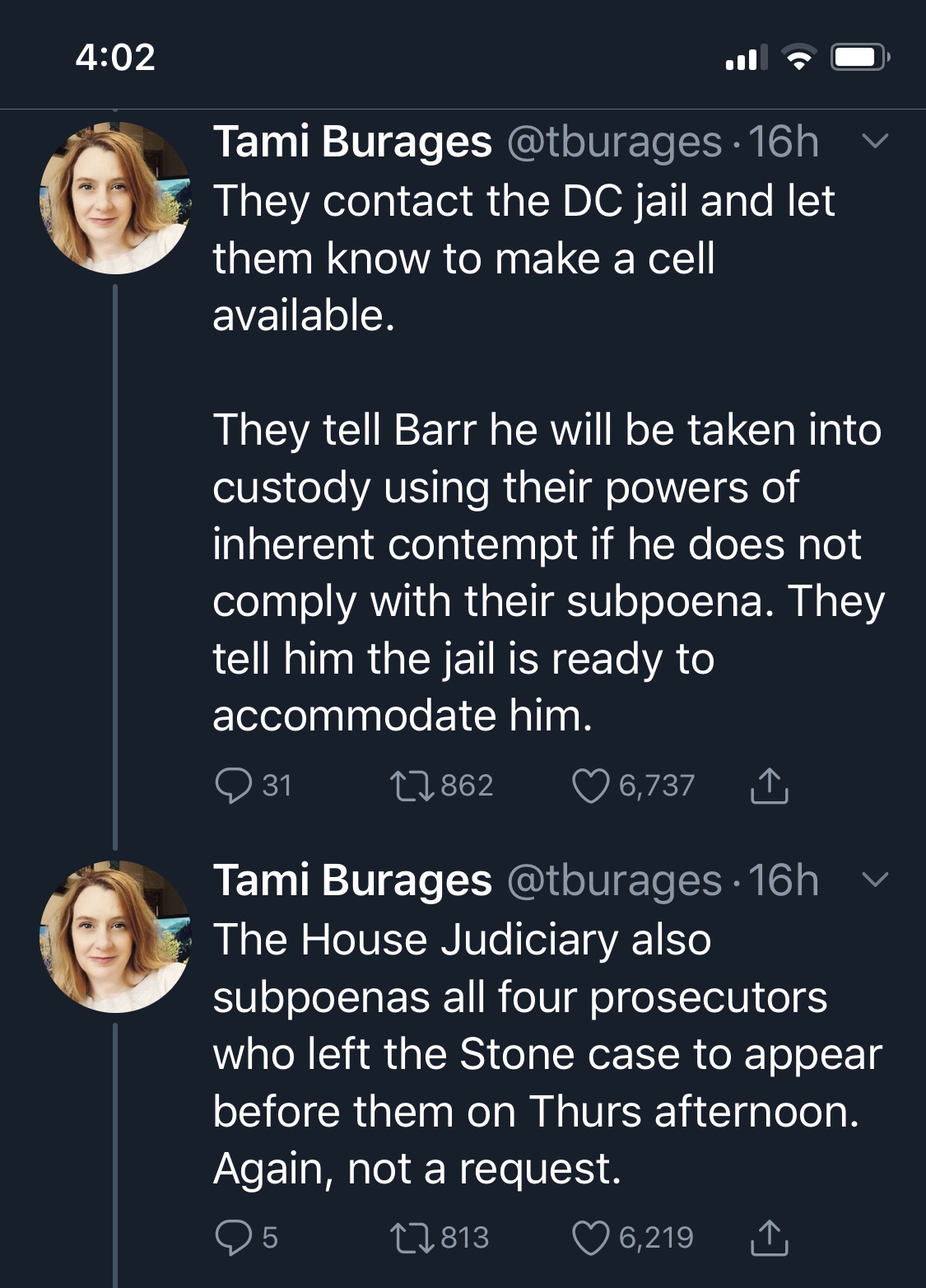
Task: Open the 16h timestamp of first tweet
Action: 784,142
